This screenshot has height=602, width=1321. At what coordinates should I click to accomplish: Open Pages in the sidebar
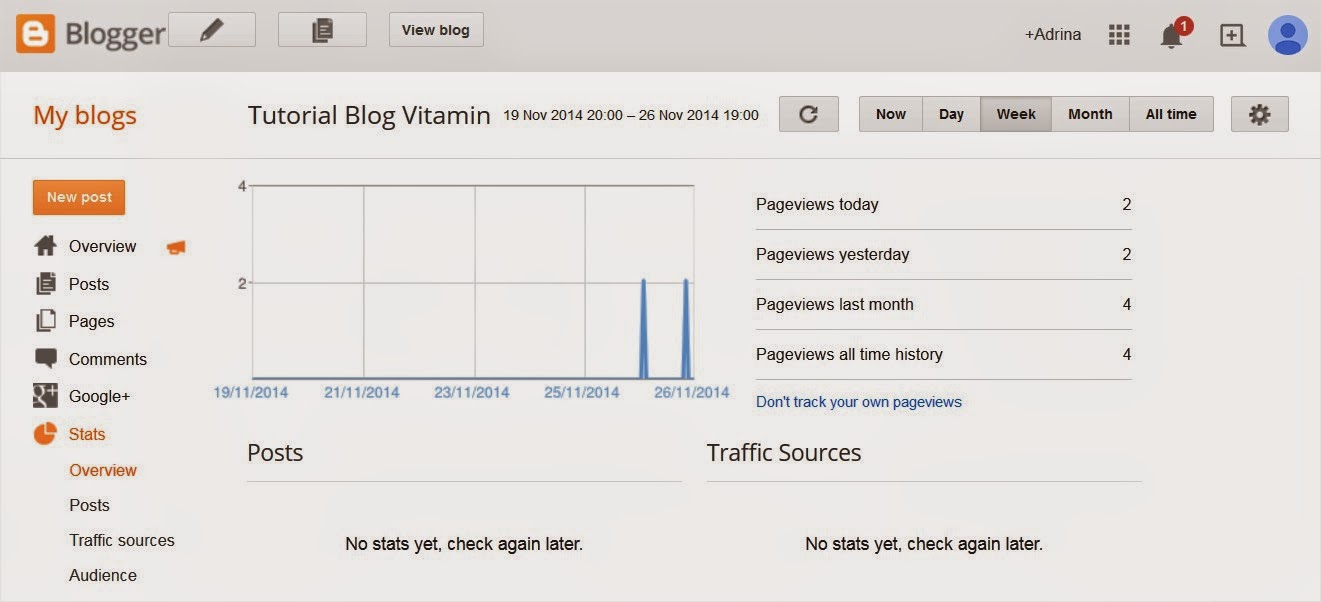[91, 321]
